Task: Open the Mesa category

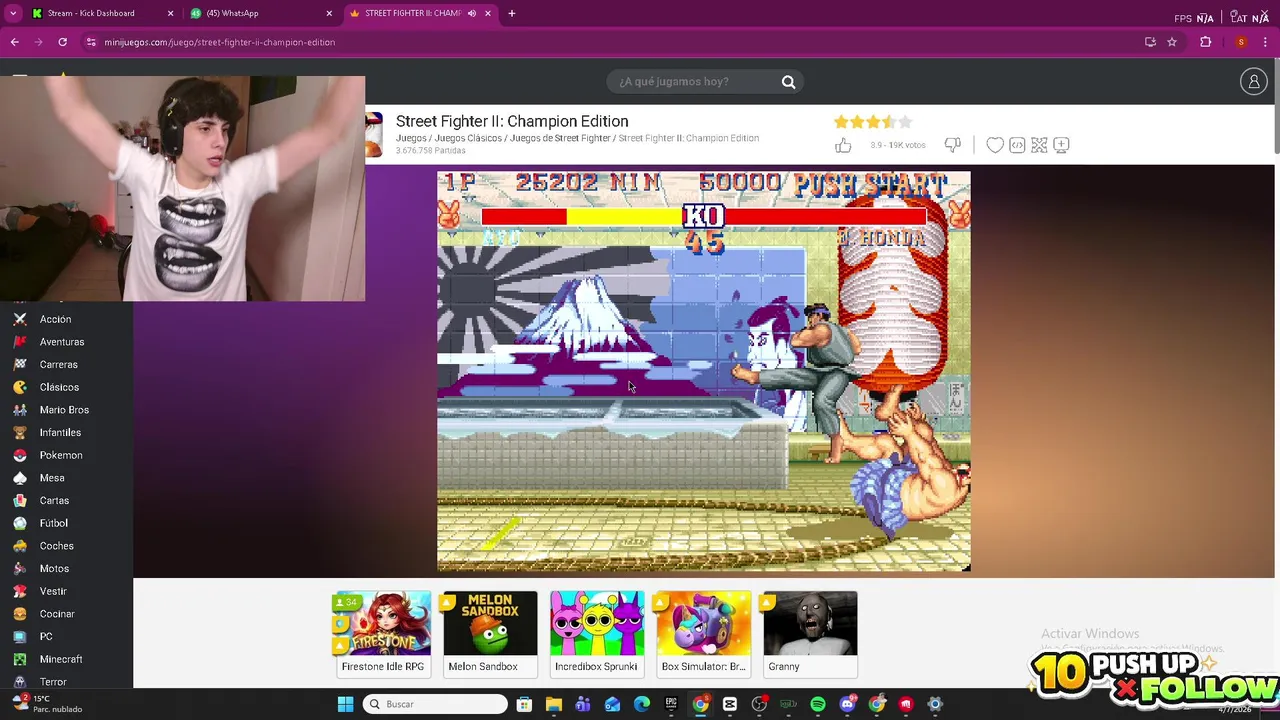Action: pos(52,478)
